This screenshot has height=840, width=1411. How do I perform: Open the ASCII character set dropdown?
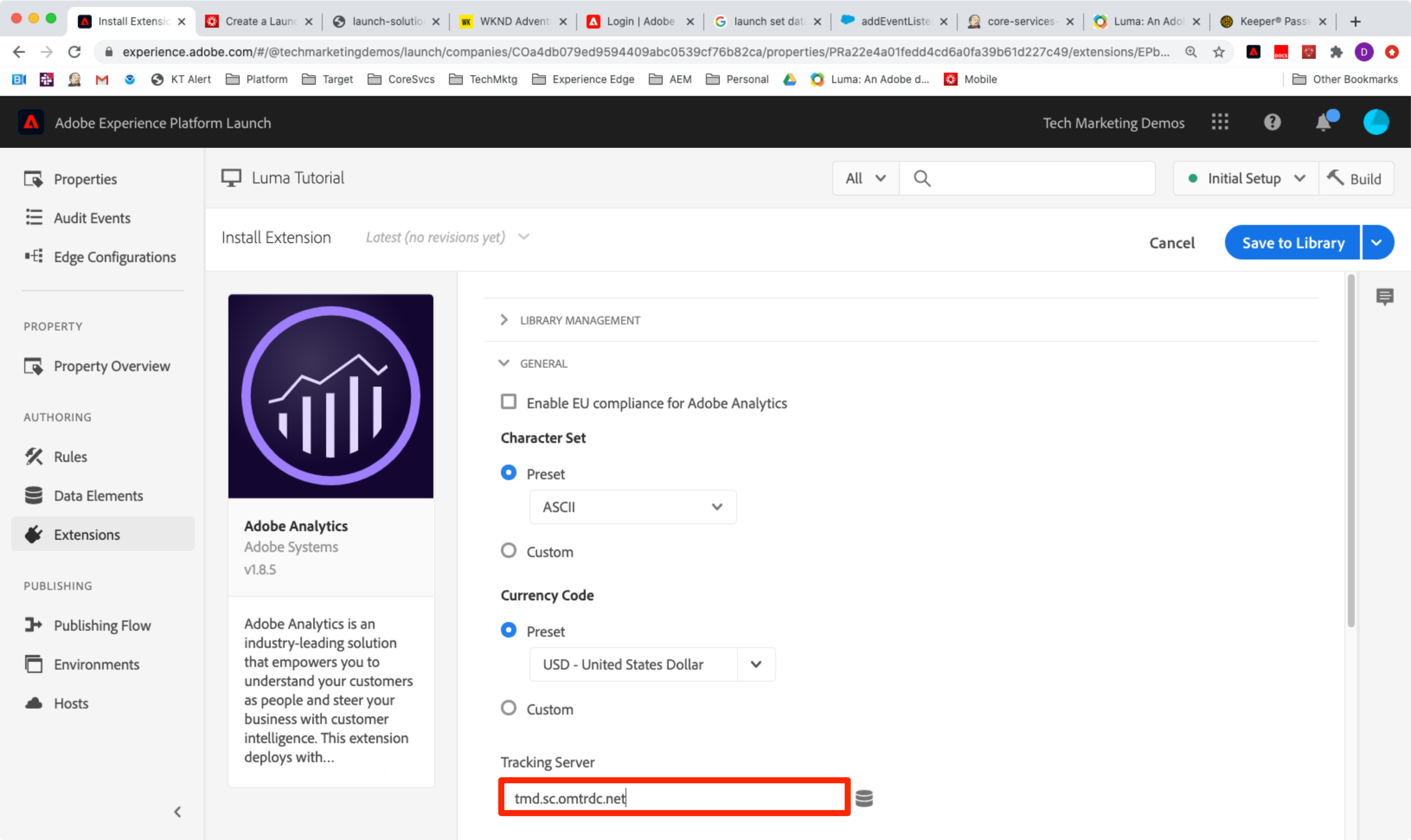632,507
